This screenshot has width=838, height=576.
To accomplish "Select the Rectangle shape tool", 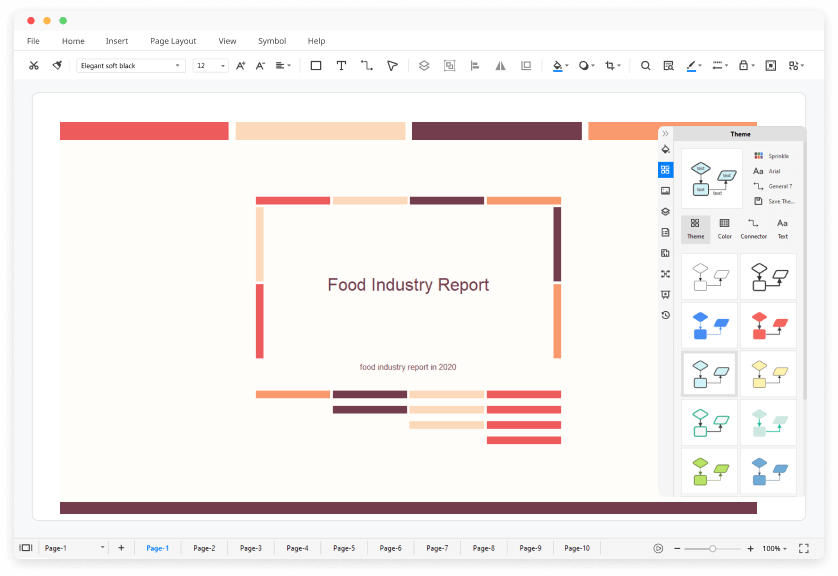I will pyautogui.click(x=316, y=66).
